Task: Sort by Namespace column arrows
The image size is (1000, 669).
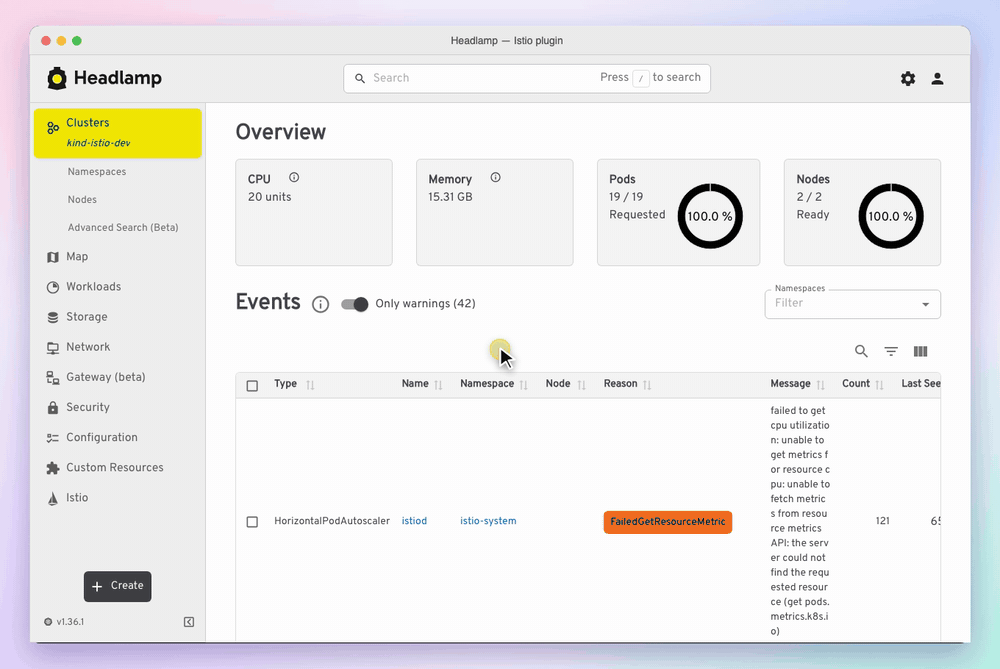Action: (524, 385)
